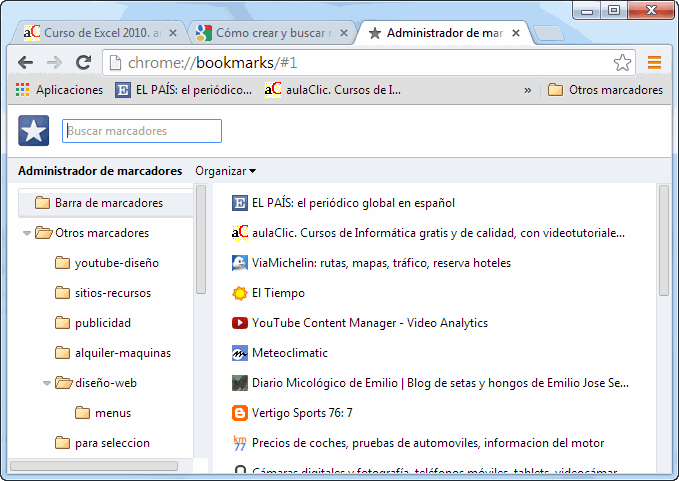Click the Diario Micológico thumbnail icon
The image size is (679, 481).
[x=239, y=383]
